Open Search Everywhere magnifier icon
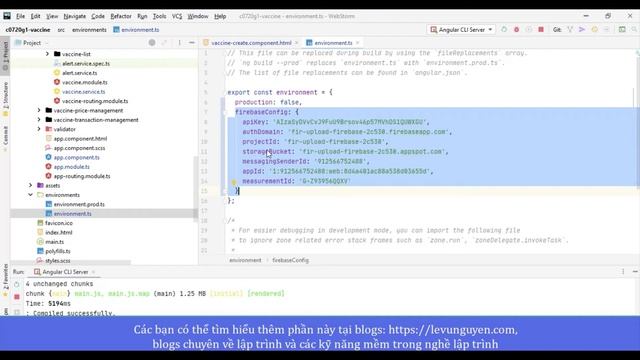 click(x=634, y=29)
